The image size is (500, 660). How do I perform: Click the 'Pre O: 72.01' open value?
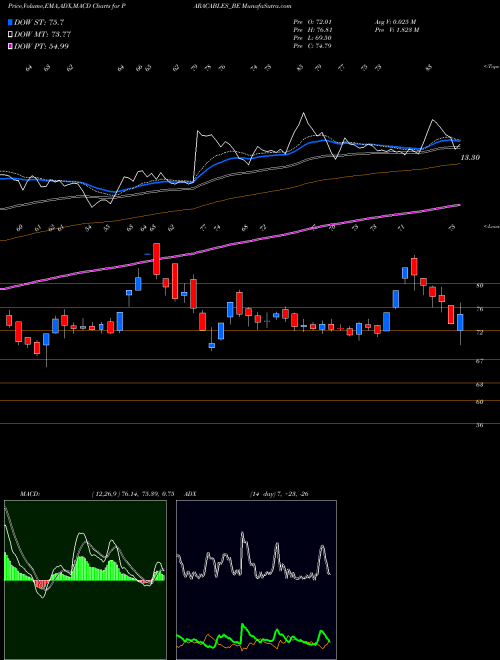tap(313, 22)
